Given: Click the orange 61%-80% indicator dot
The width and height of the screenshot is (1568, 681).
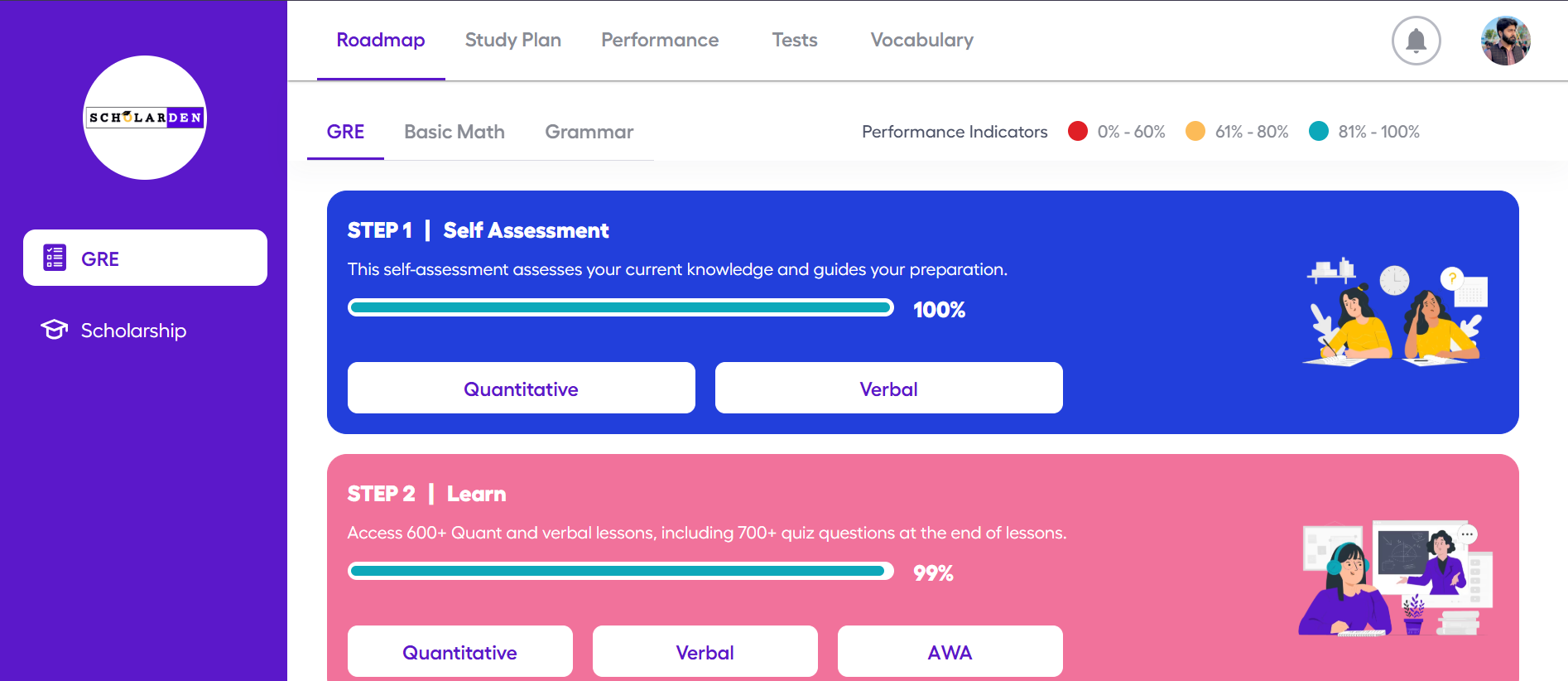Looking at the screenshot, I should coord(1195,131).
